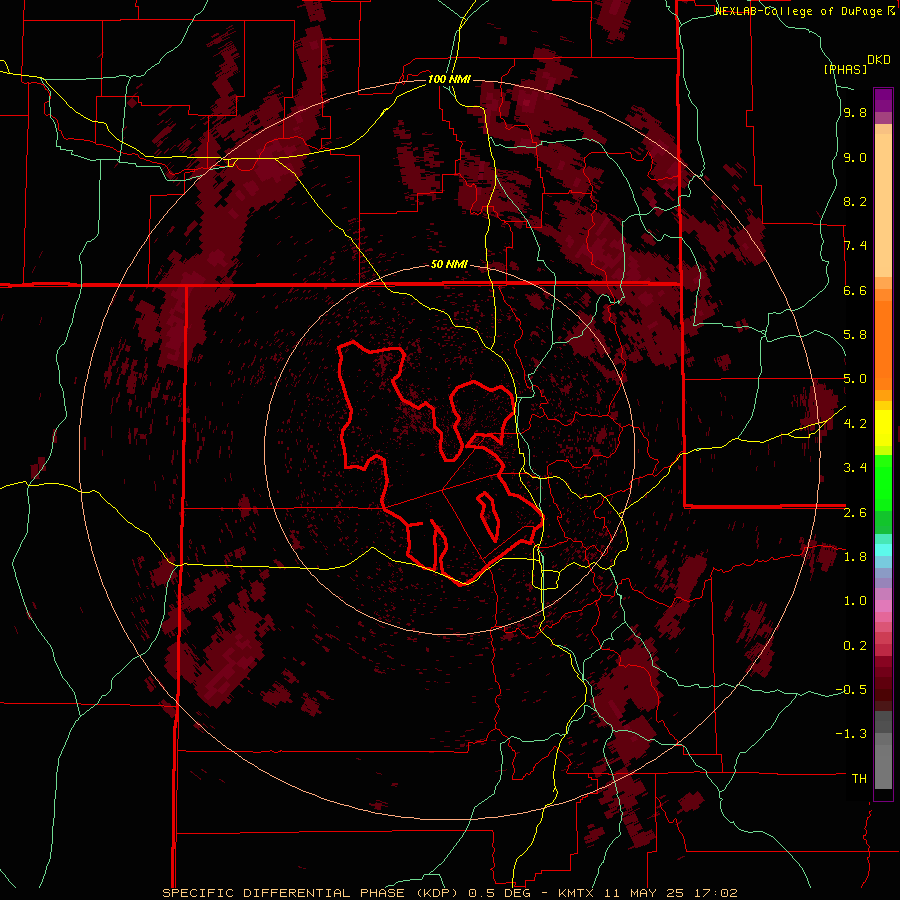Pick the cyan segment of color scale
This screenshot has width=900, height=900.
(x=883, y=550)
